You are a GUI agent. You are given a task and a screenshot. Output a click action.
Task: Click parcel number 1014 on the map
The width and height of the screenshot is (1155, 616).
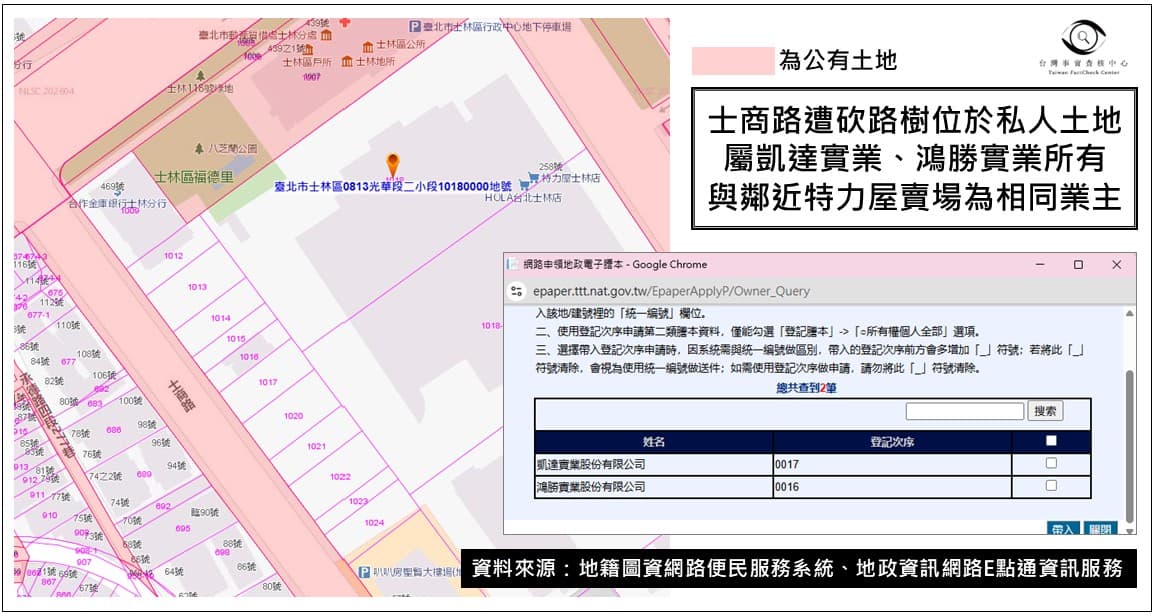(220, 318)
